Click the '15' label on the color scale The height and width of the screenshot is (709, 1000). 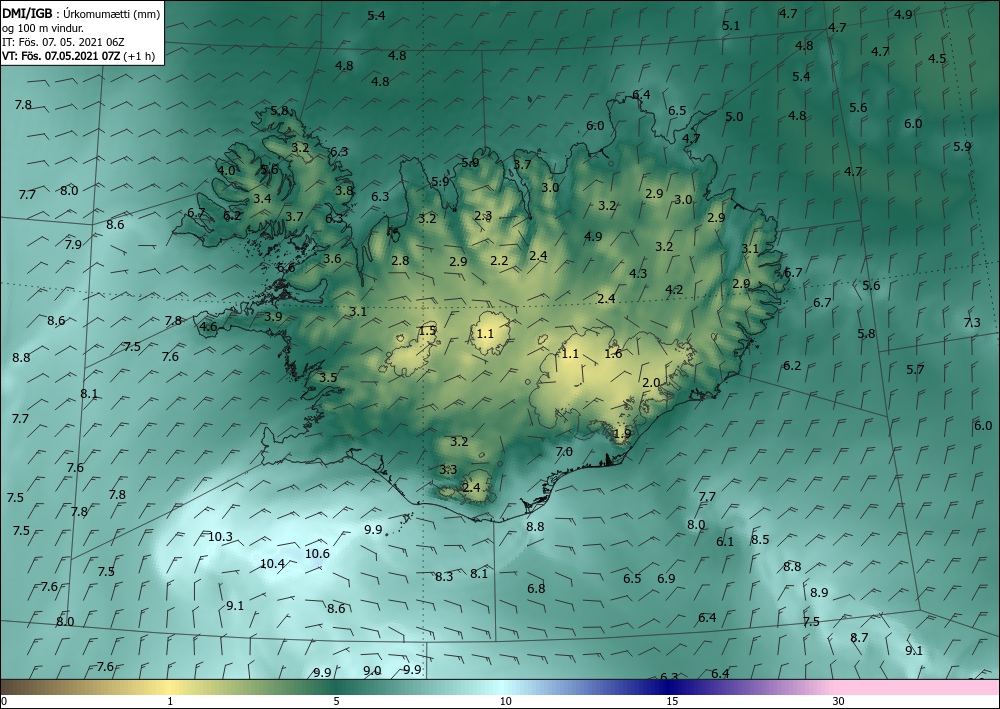[672, 702]
